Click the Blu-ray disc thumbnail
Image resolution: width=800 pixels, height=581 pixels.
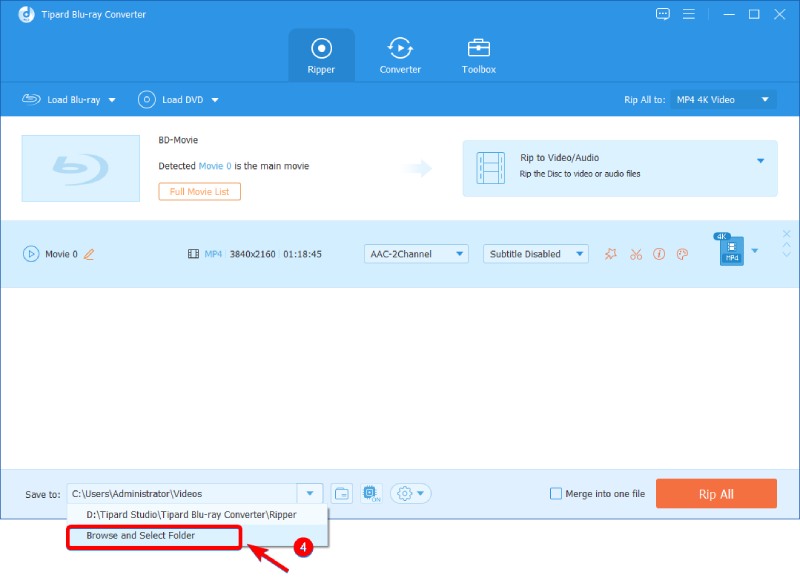point(81,168)
